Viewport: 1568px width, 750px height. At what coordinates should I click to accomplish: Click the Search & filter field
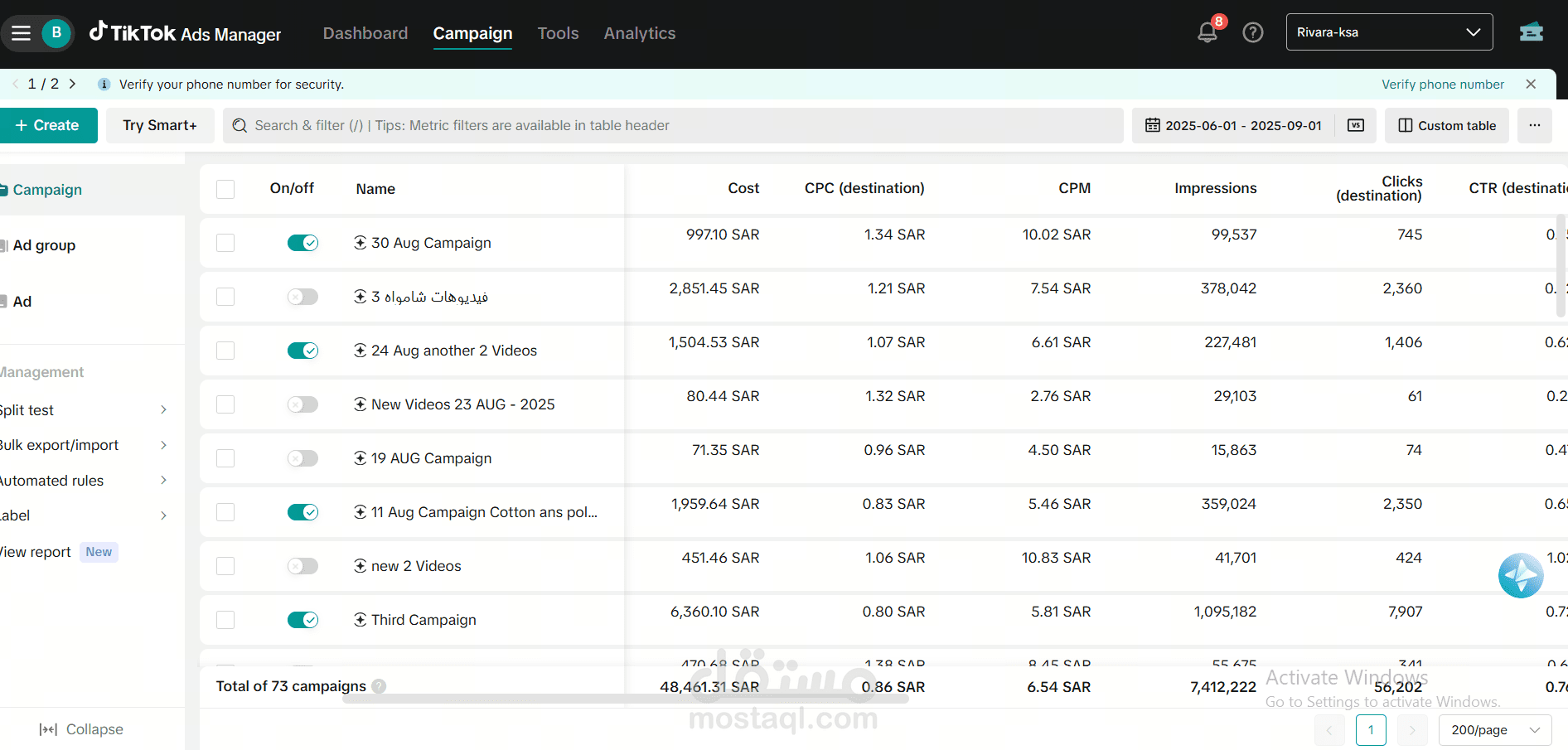pos(673,125)
